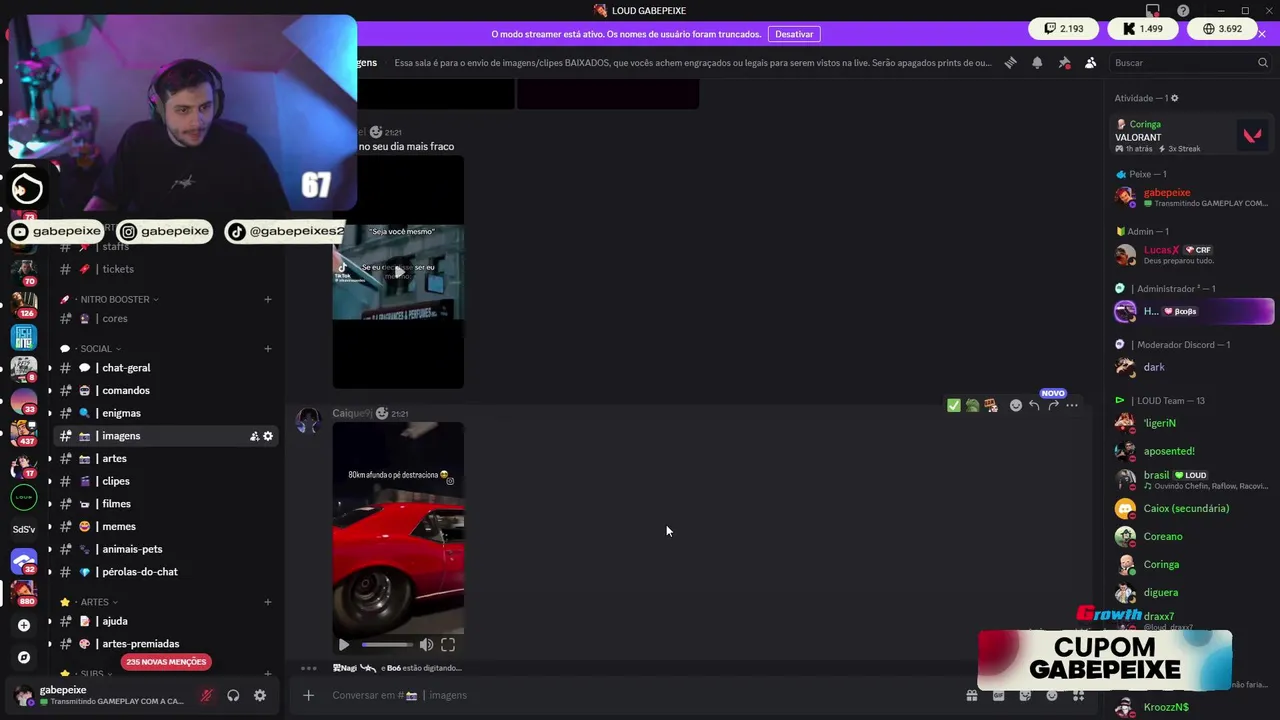Play the 'Seja você mesmo' TikTok video
This screenshot has height=720, width=1280.
click(399, 271)
